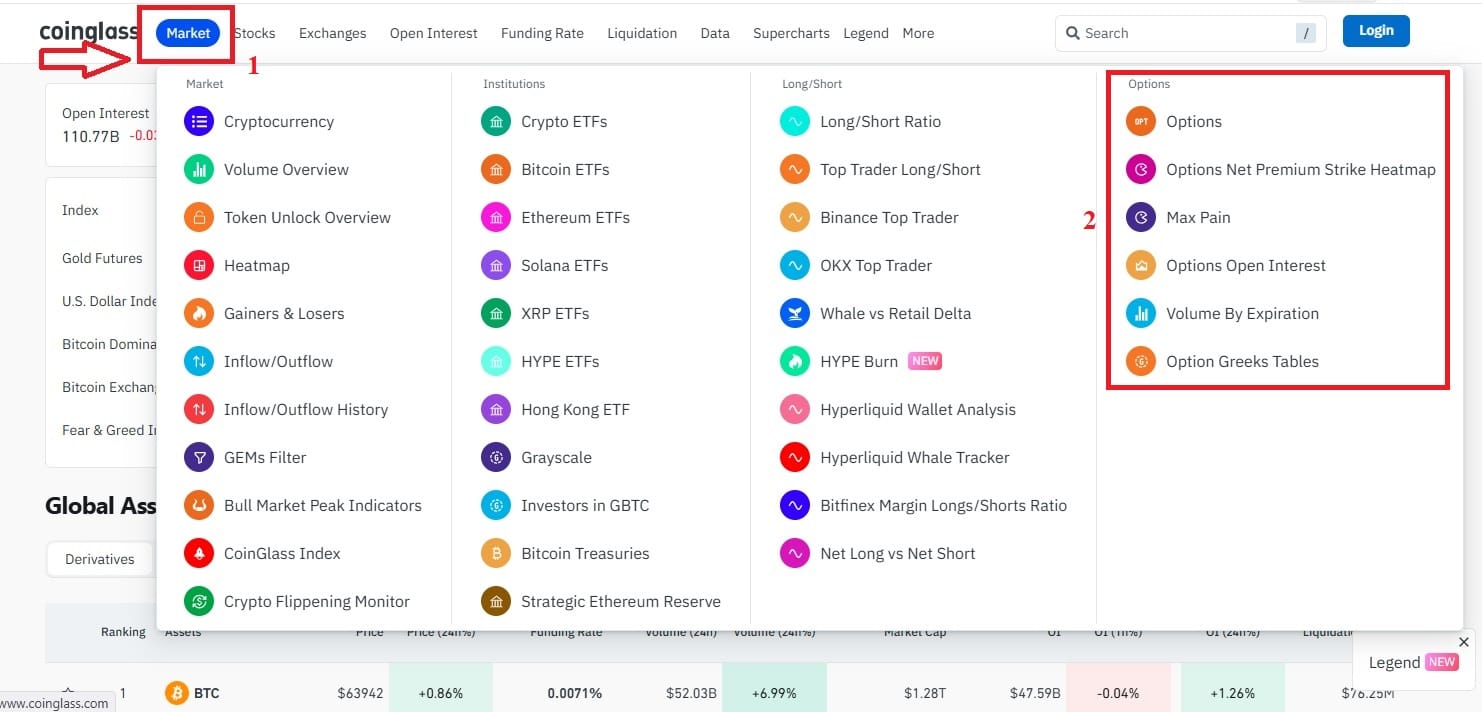
Task: Click the HYPE Burn flame icon
Action: pos(795,362)
